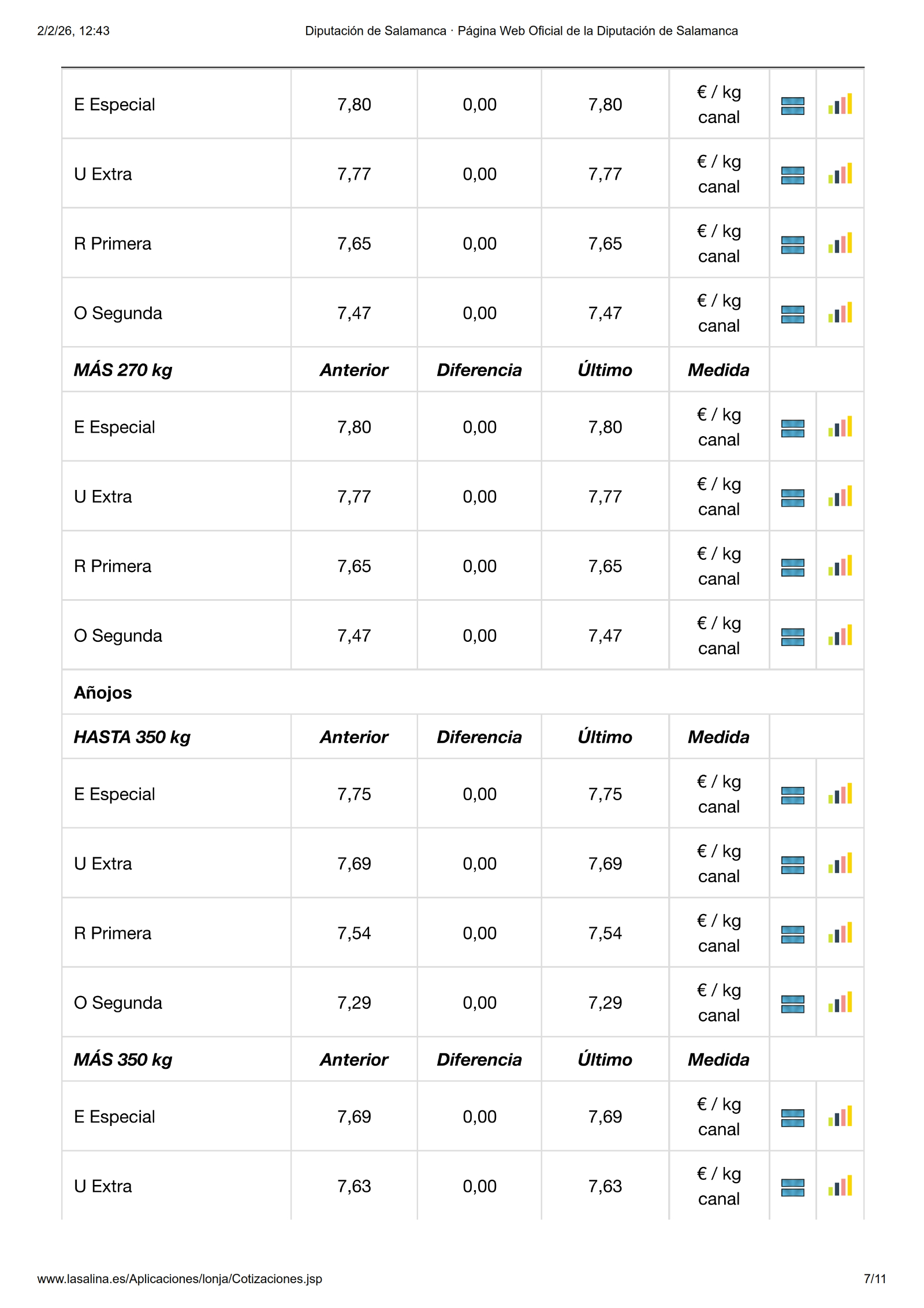View the bar chart for O Segunda under HASTA 350 kg
This screenshot has height=1308, width=924.
tap(840, 1003)
